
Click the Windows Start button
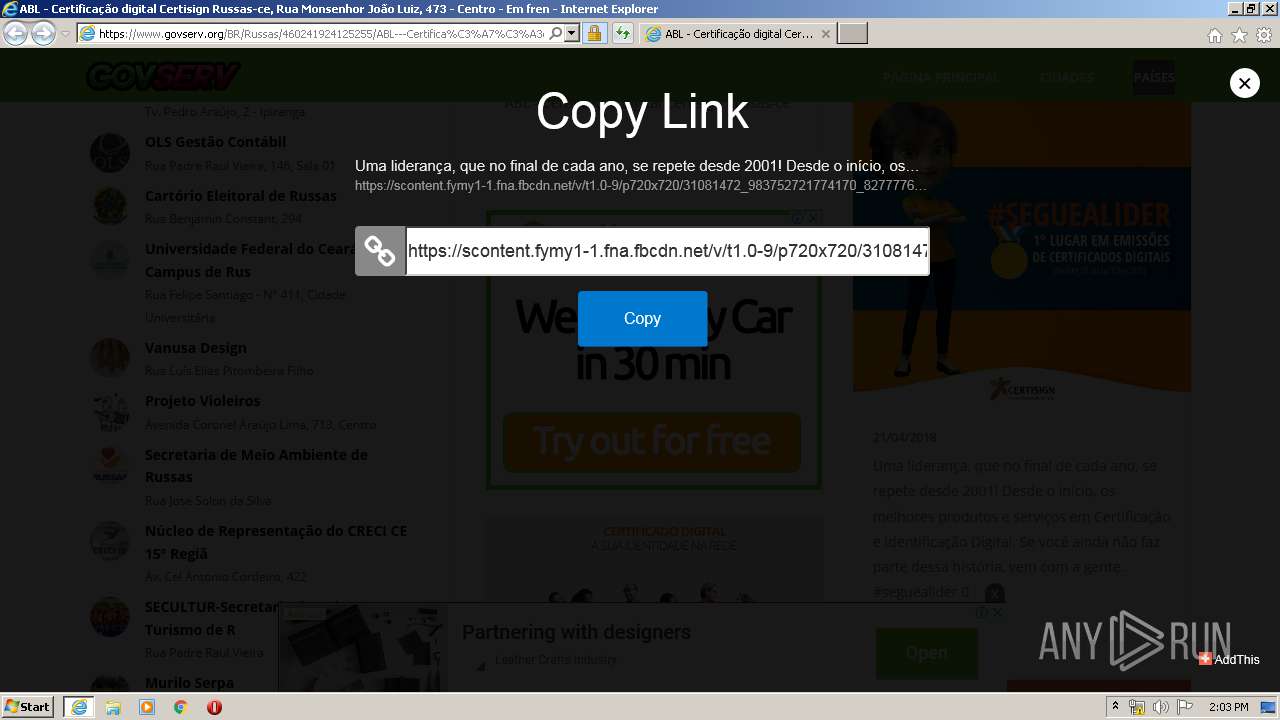point(27,707)
